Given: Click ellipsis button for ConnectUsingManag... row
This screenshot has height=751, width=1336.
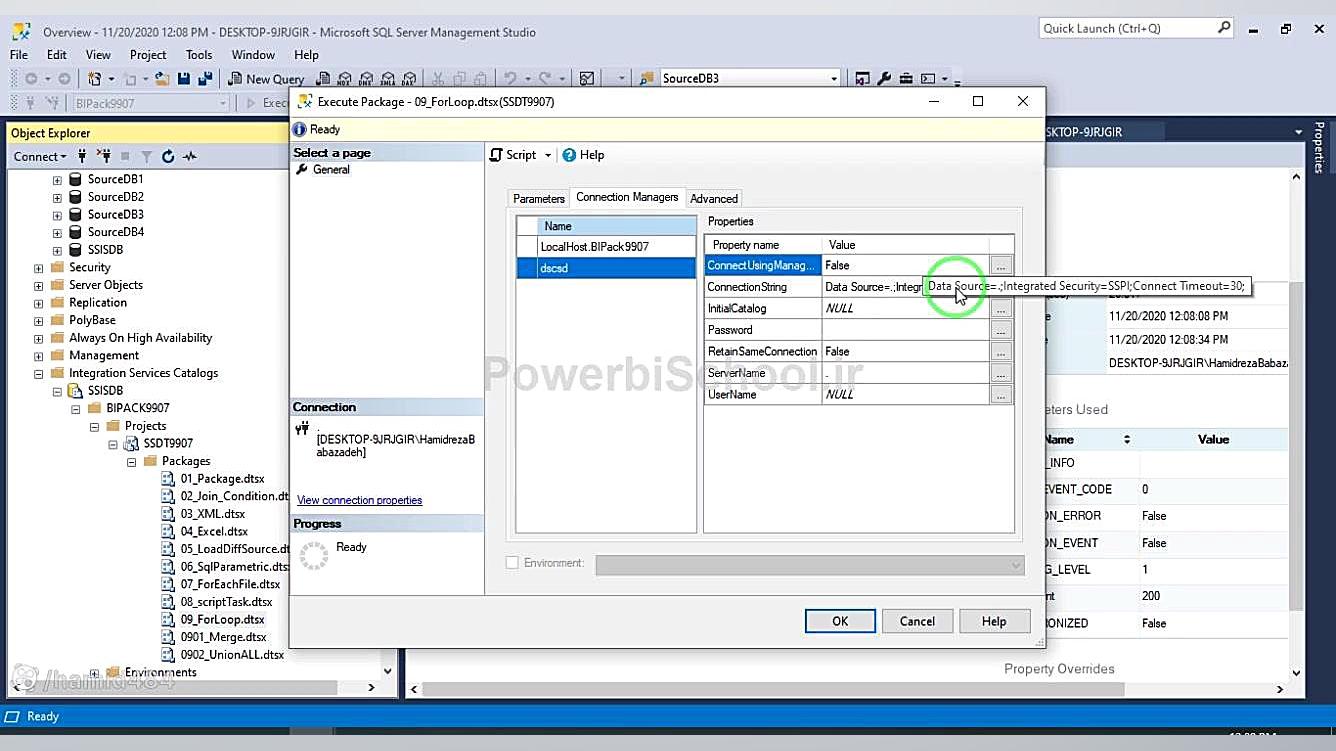Looking at the screenshot, I should point(1000,266).
